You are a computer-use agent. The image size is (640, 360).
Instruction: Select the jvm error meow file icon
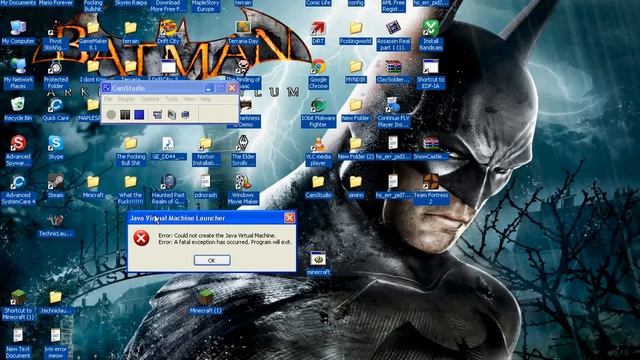click(56, 343)
